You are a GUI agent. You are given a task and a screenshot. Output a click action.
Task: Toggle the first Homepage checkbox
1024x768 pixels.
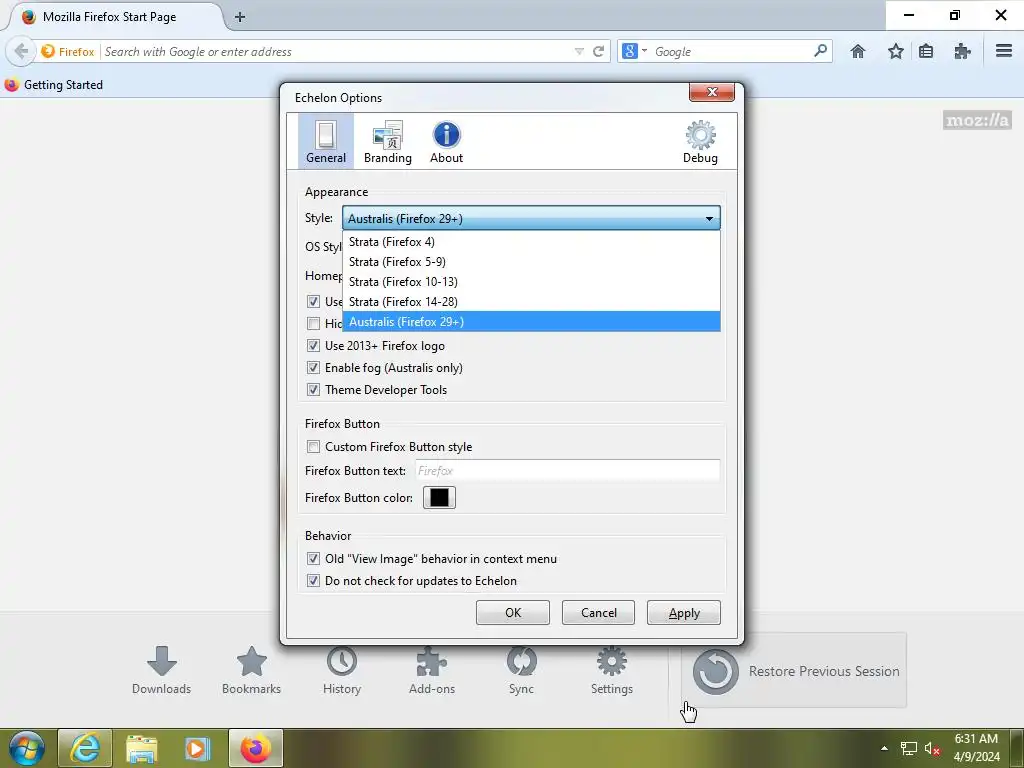(313, 302)
